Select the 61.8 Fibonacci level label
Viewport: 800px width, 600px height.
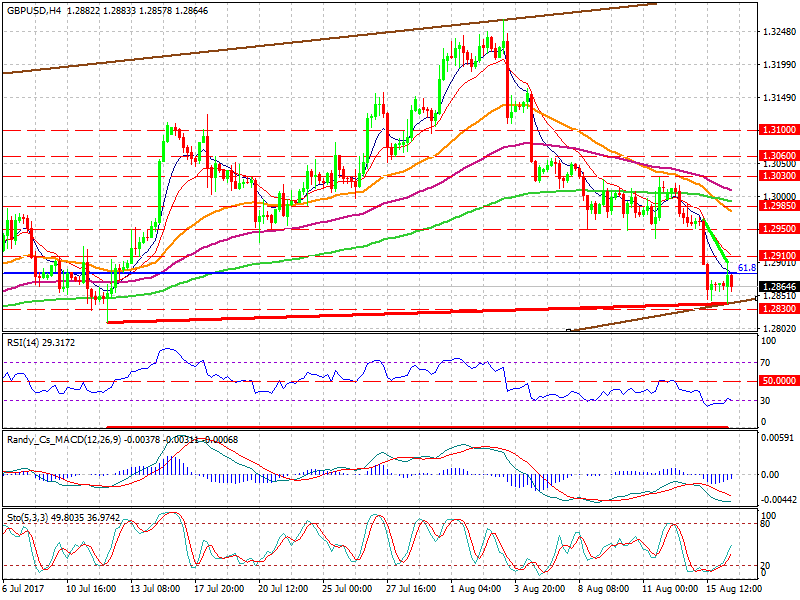[x=746, y=268]
